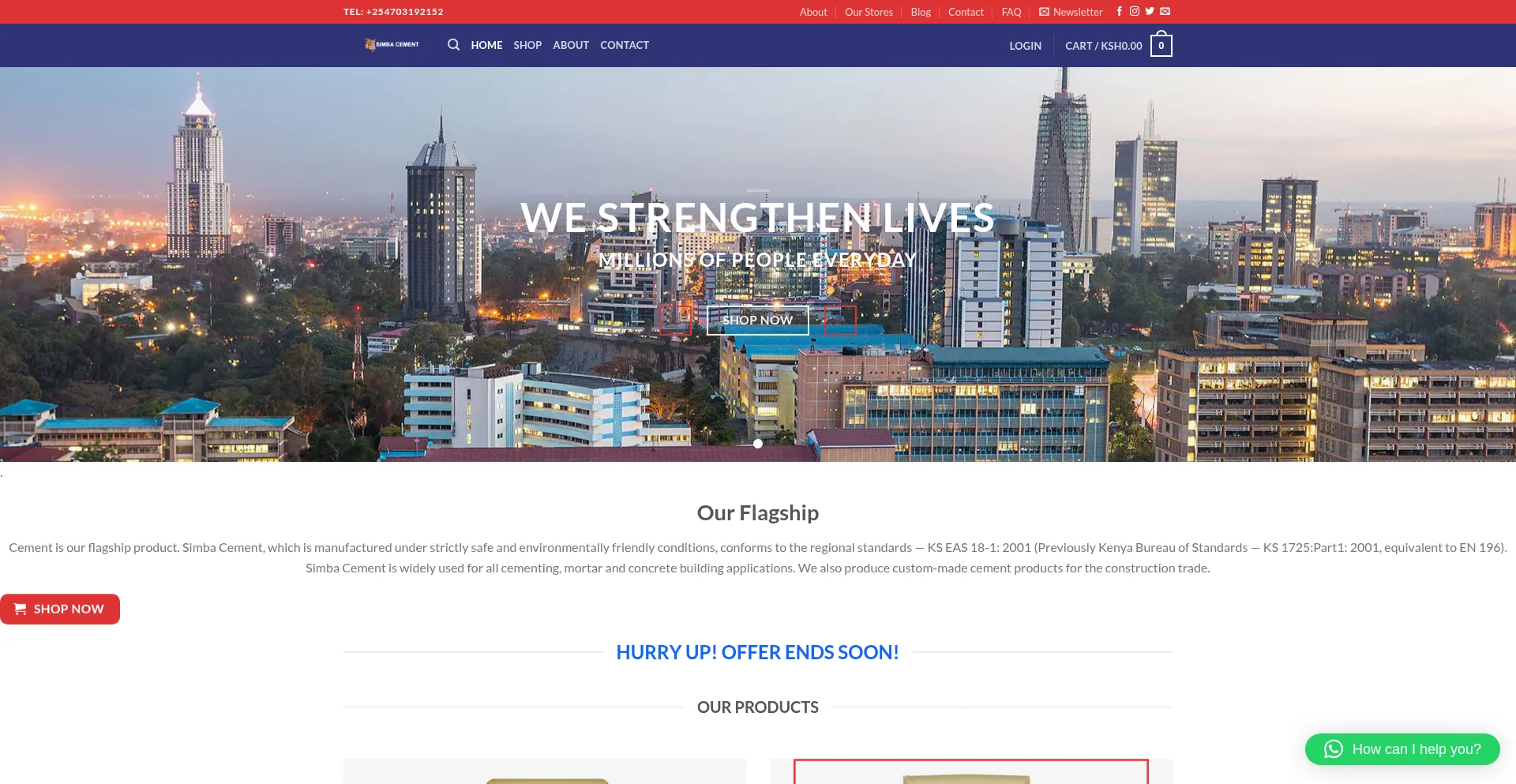The height and width of the screenshot is (784, 1516).
Task: Select the slider pagination dot
Action: [x=758, y=444]
